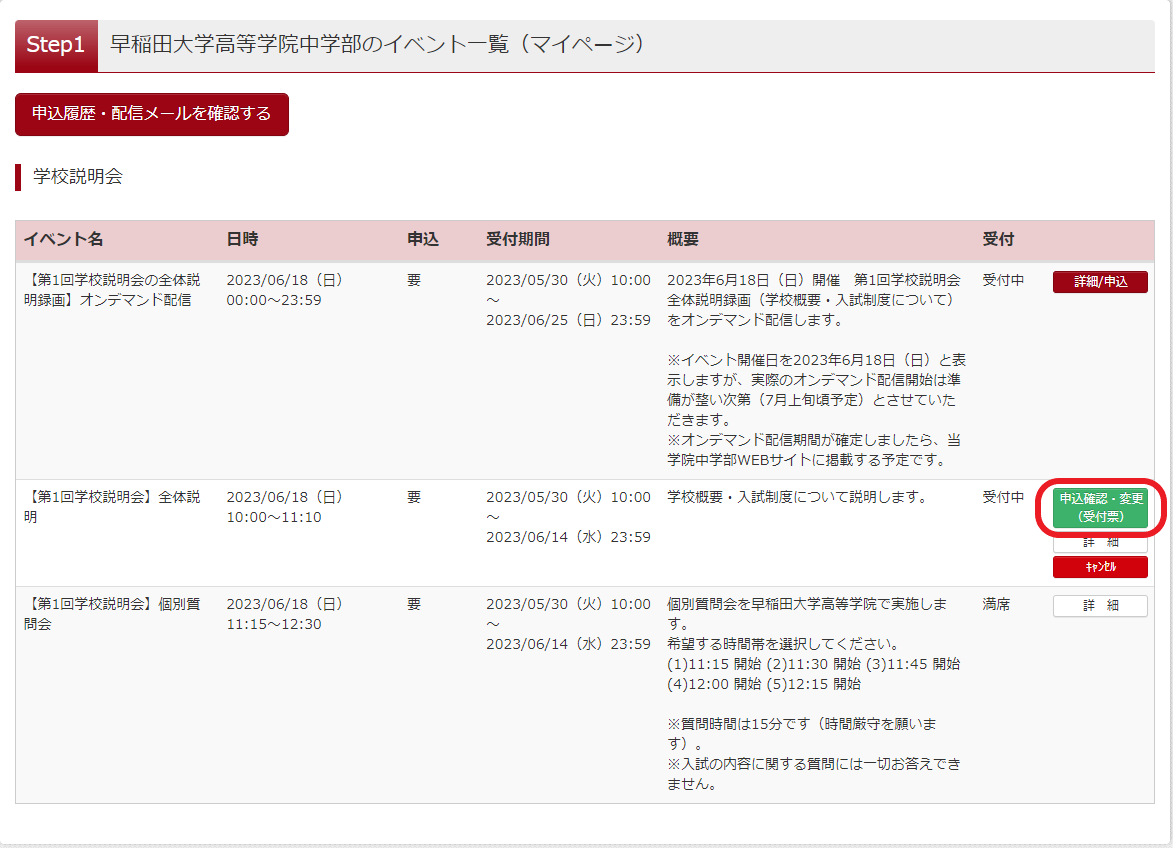This screenshot has width=1173, height=848.
Task: Select event name オンデマンド配信 cell
Action: (112, 290)
